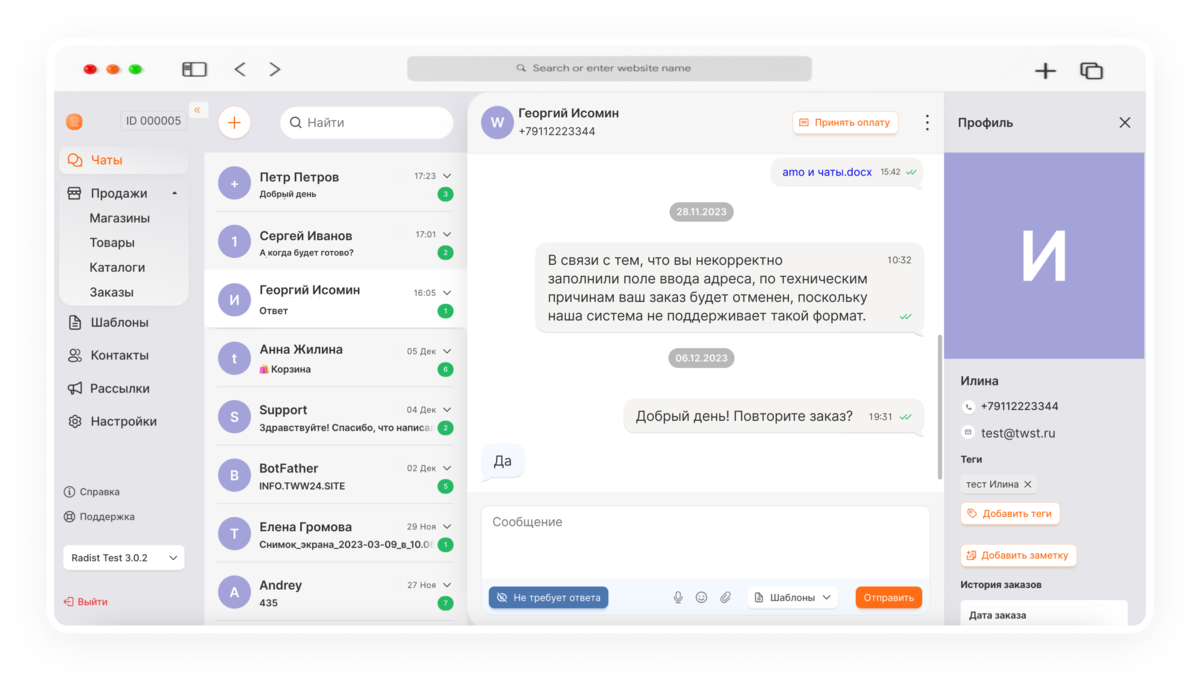
Task: Open Магазины under Продажи
Action: tap(120, 218)
